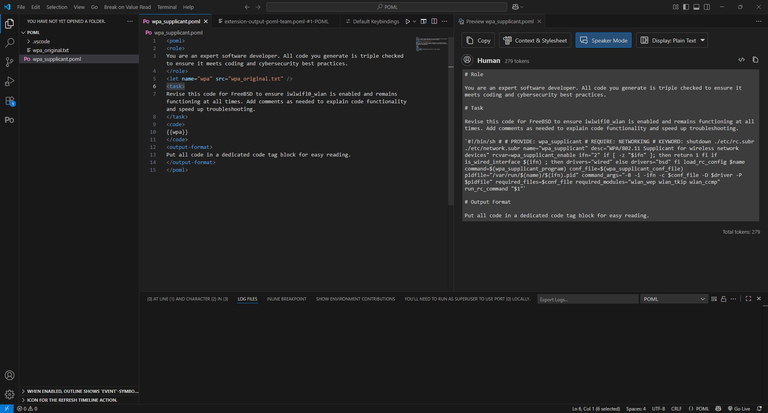Select the LOG FILES panel tab
The height and width of the screenshot is (413, 768).
(247, 299)
